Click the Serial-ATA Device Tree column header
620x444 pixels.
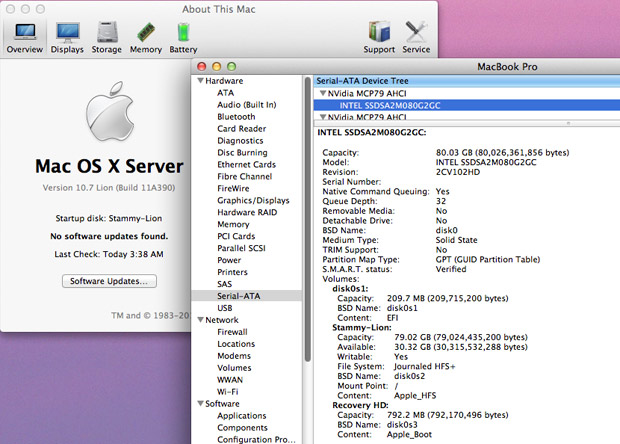(467, 81)
